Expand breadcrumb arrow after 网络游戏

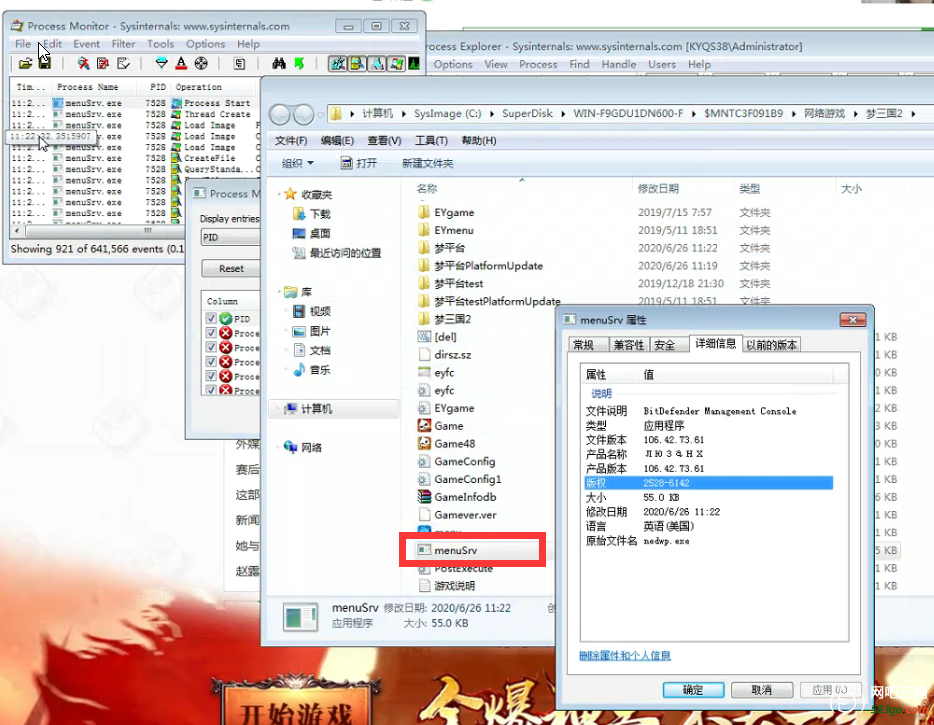855,114
